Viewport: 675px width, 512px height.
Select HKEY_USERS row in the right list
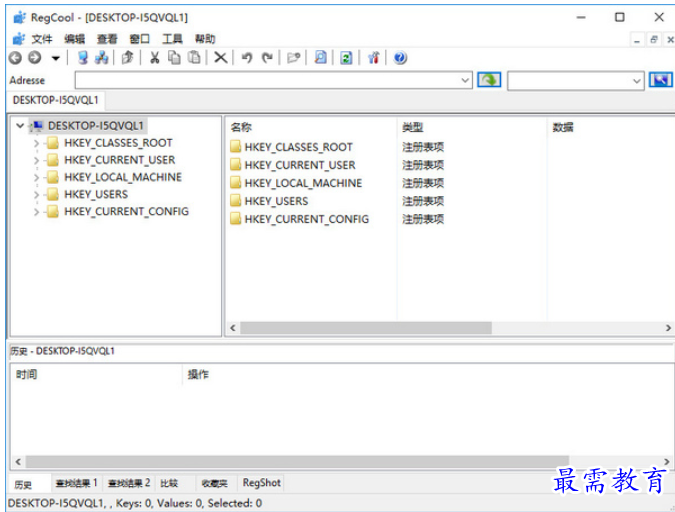[x=276, y=201]
